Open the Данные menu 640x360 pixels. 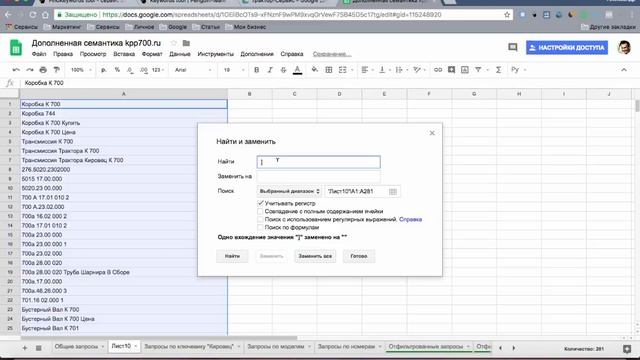coord(180,54)
